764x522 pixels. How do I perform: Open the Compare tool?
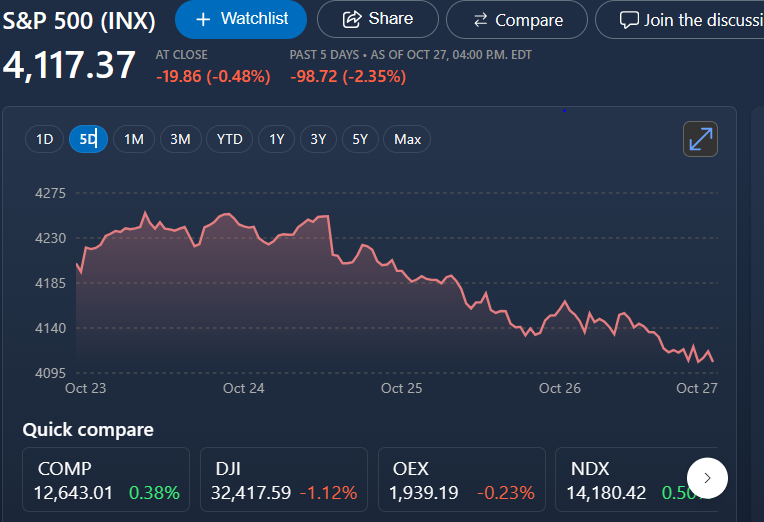pyautogui.click(x=516, y=20)
